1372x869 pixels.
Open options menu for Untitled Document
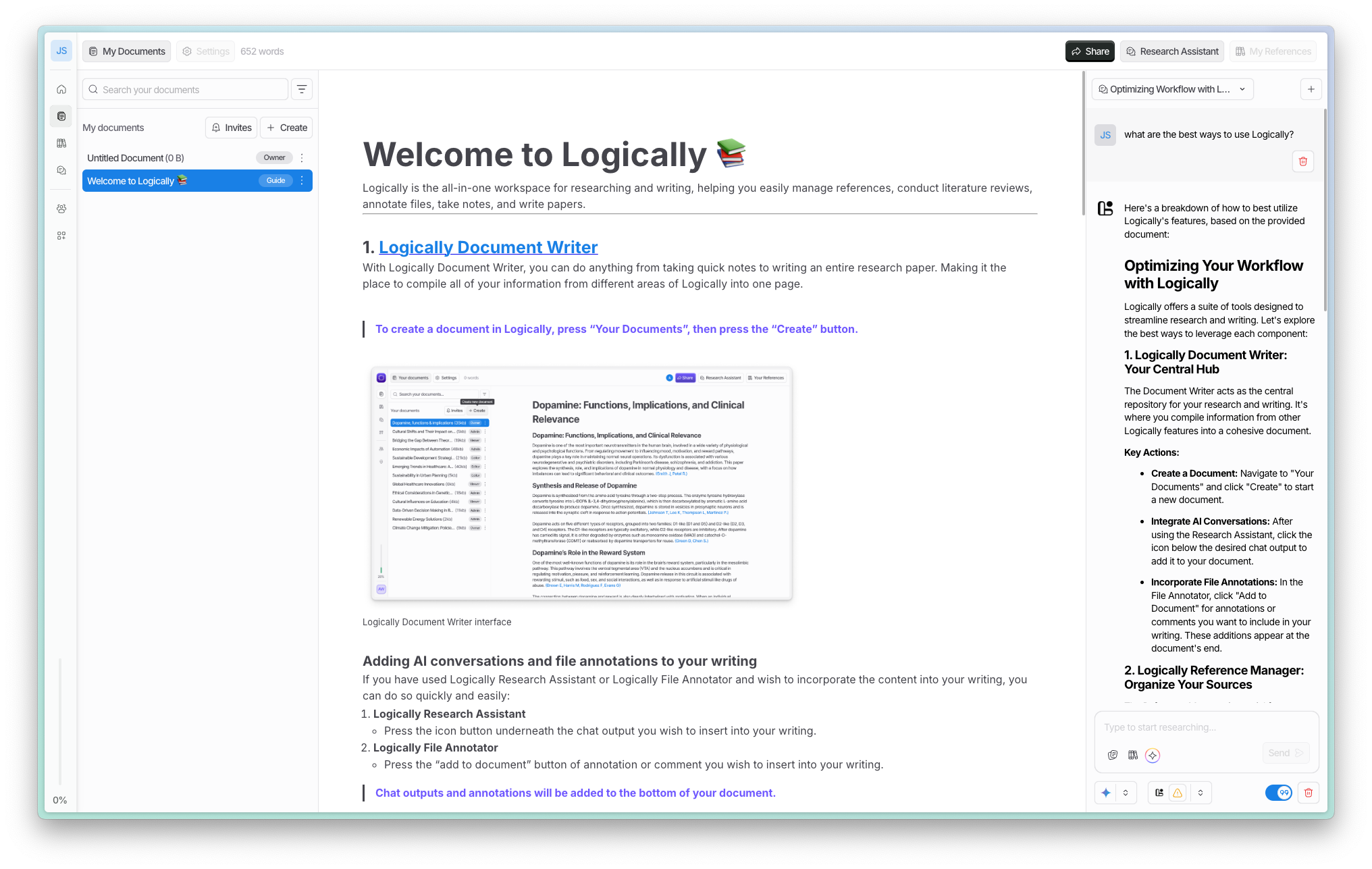302,158
